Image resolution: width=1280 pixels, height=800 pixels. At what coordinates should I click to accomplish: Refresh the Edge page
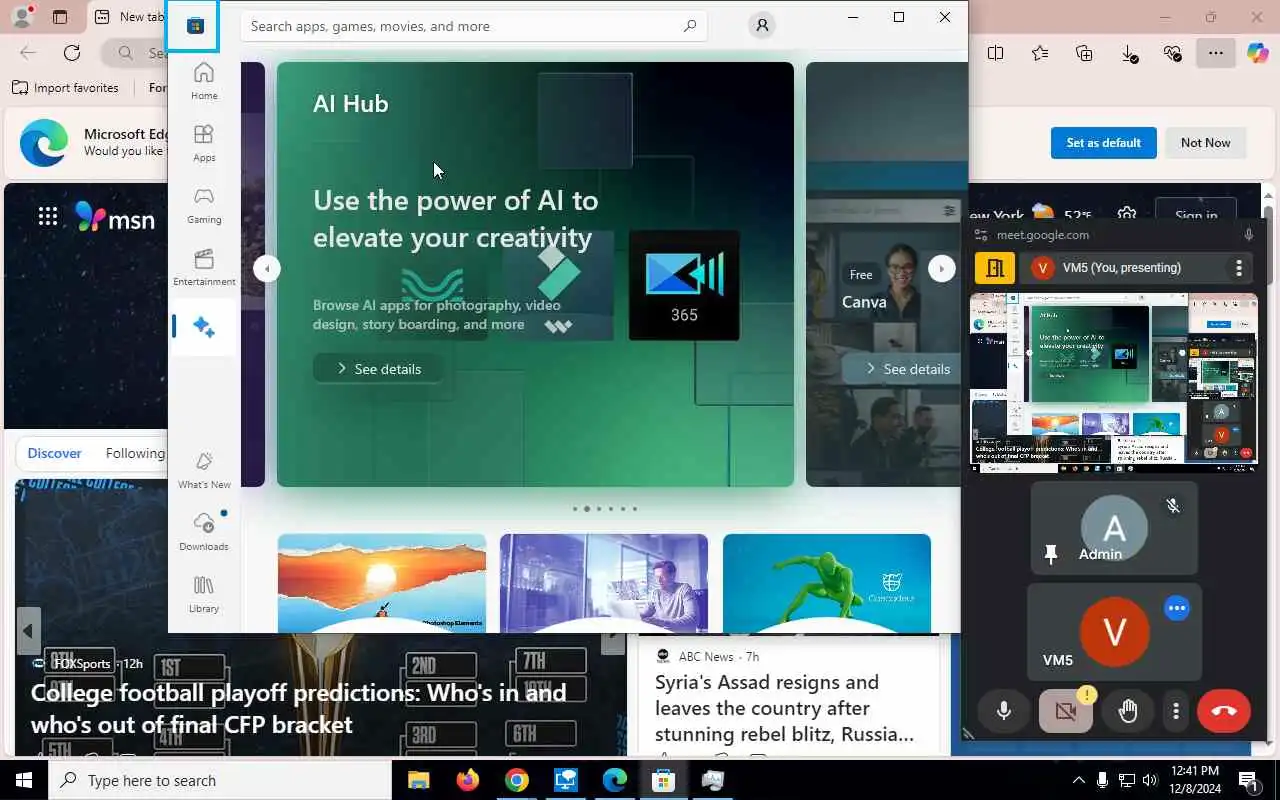pyautogui.click(x=72, y=53)
